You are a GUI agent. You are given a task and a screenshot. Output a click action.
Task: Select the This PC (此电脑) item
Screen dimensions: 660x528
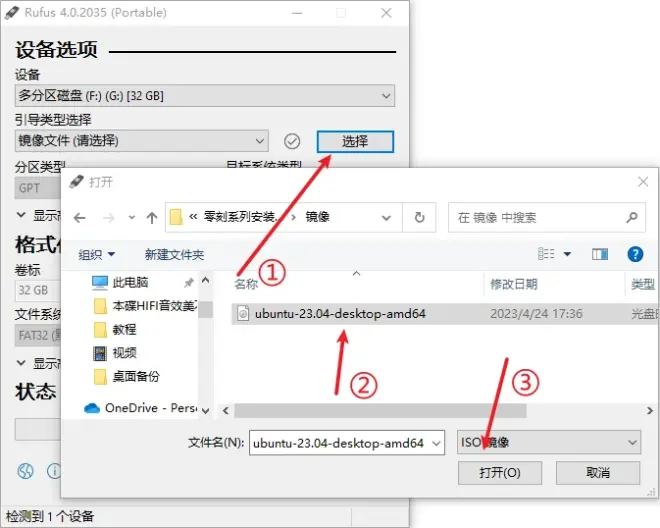(130, 282)
